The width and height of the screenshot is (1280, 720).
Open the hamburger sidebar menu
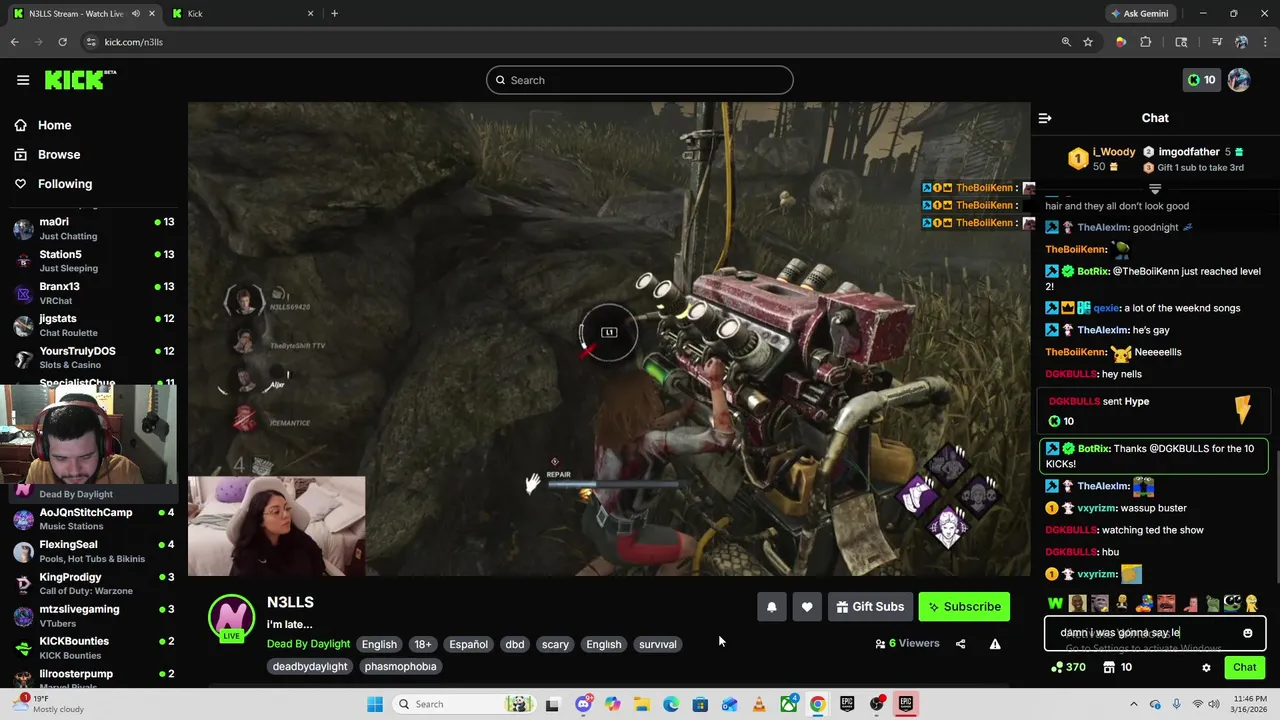point(23,80)
